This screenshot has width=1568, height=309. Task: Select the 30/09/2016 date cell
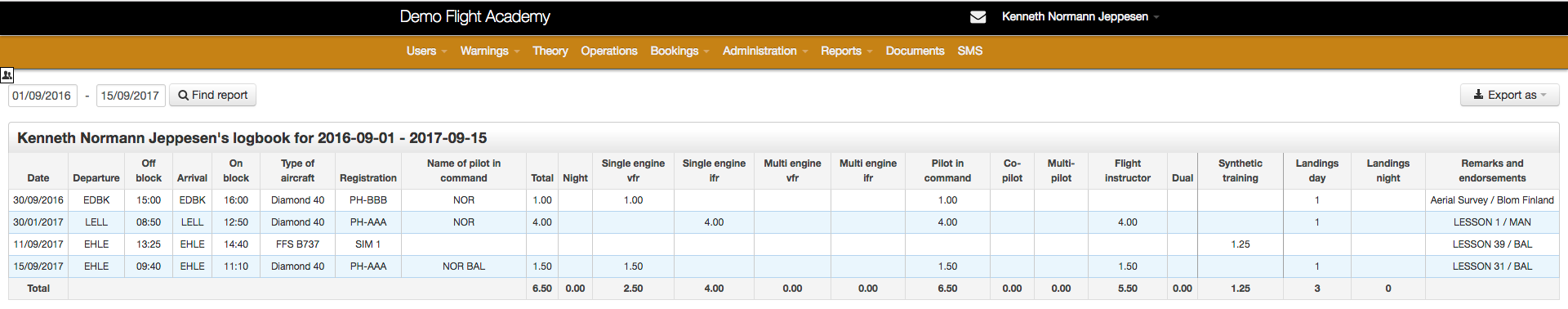pyautogui.click(x=38, y=200)
